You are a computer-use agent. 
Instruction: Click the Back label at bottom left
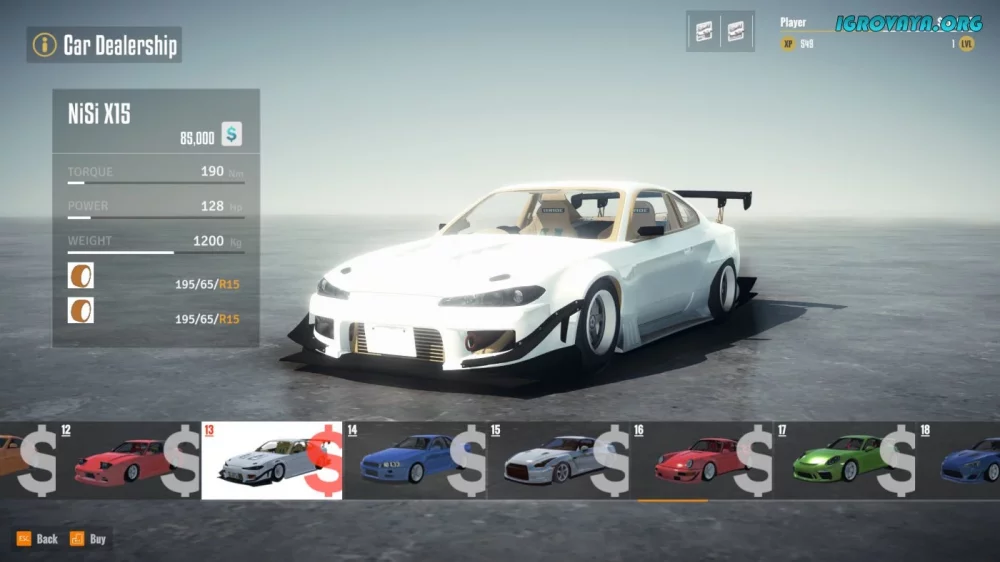point(47,539)
